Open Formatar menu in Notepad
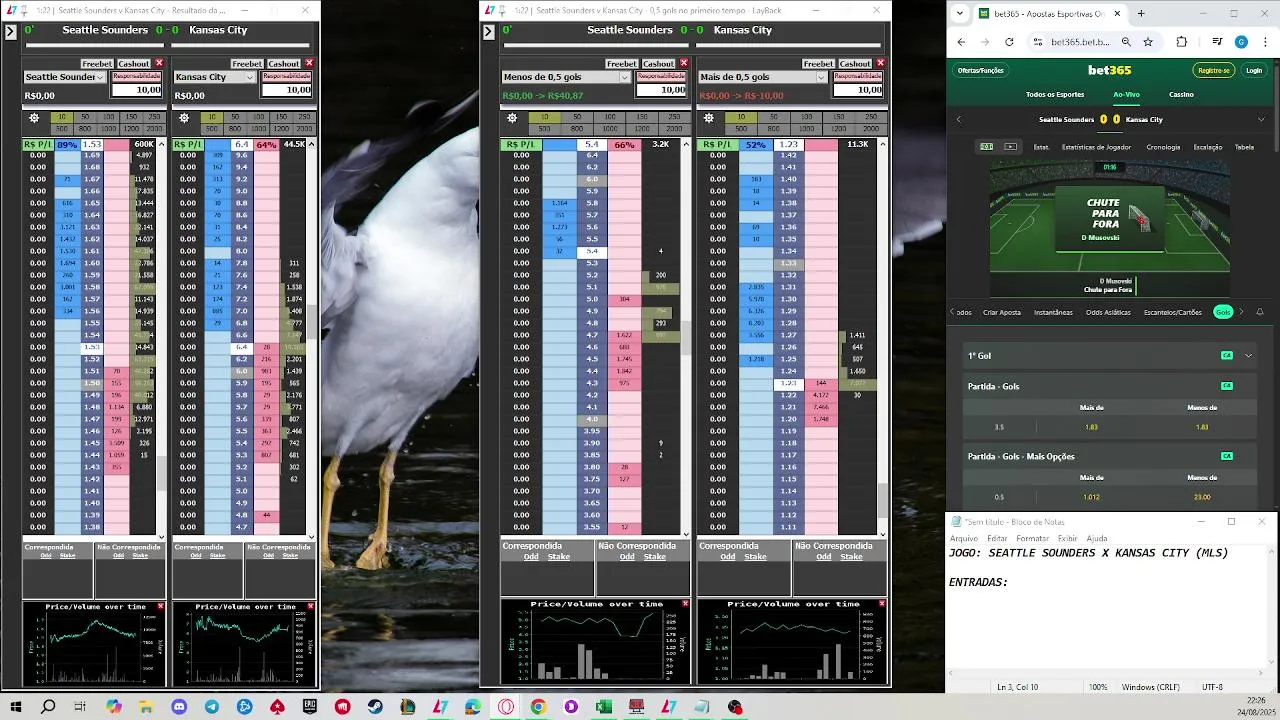The height and width of the screenshot is (720, 1280). (1032, 538)
